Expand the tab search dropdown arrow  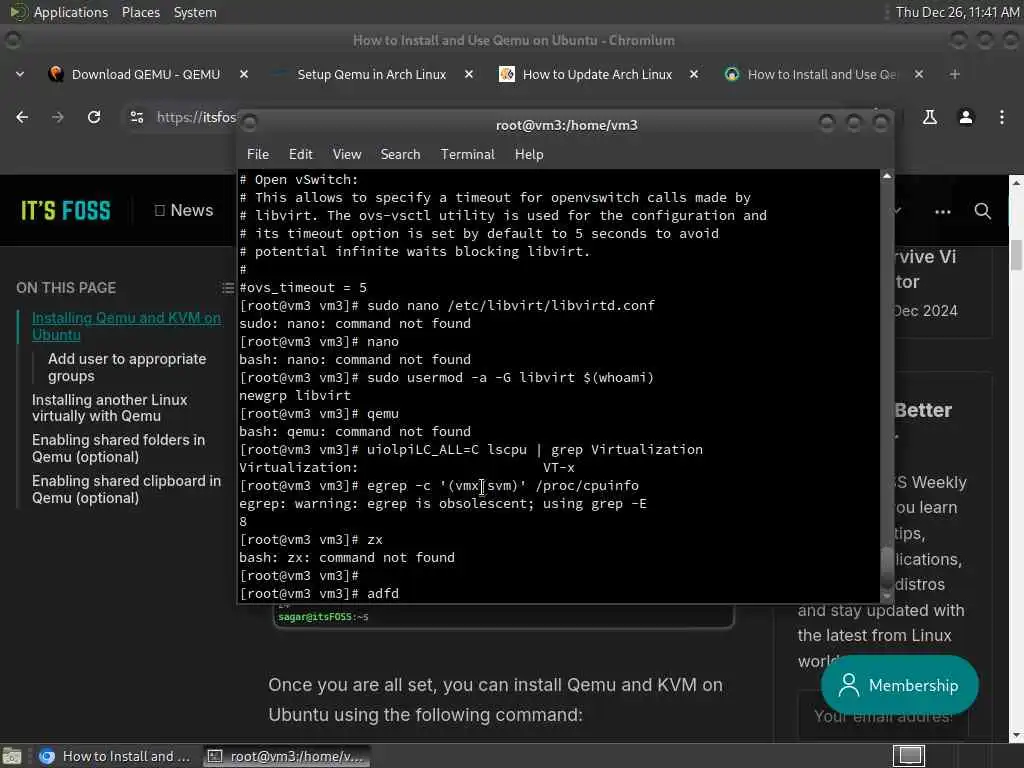pos(20,74)
